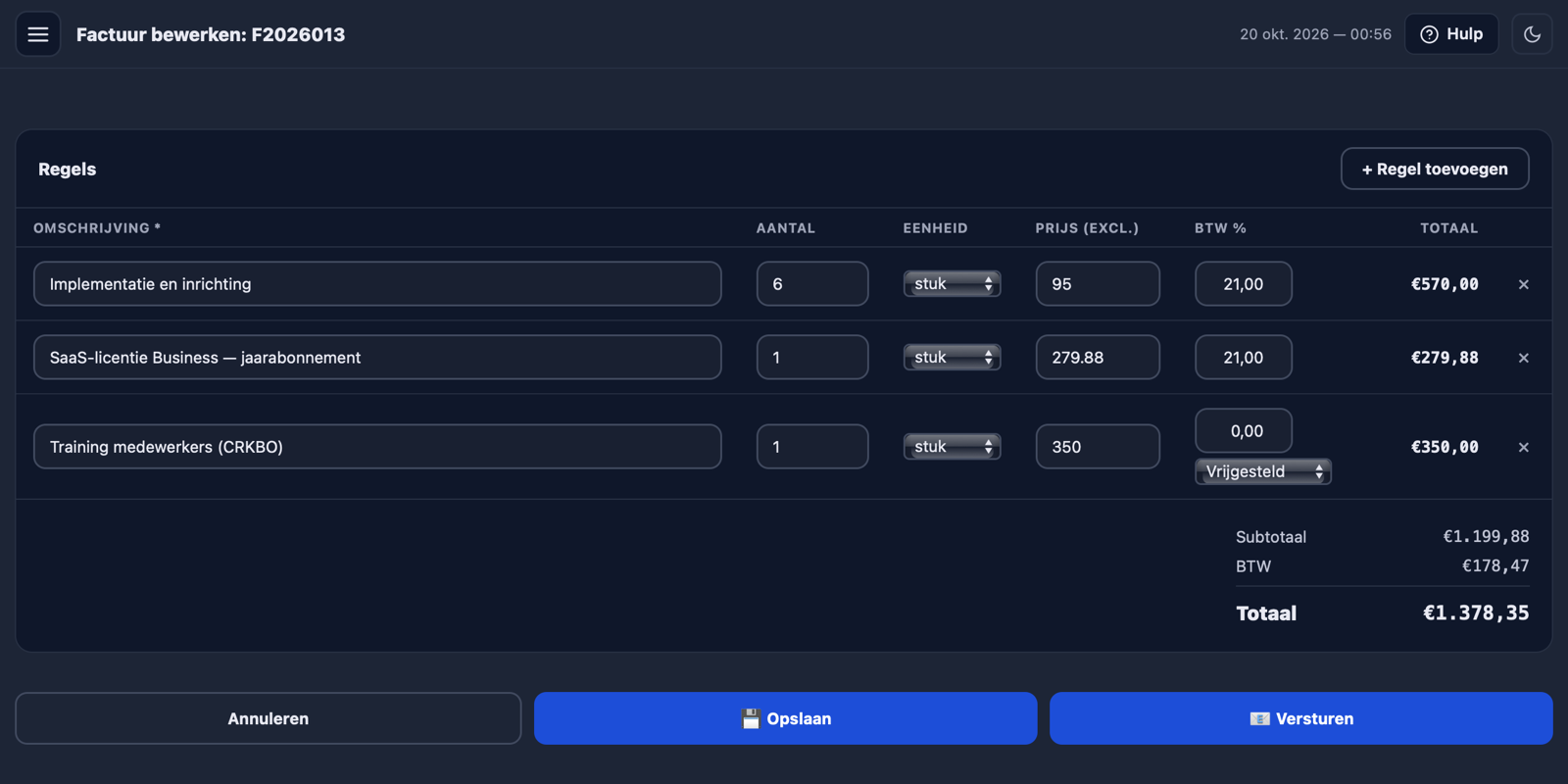The height and width of the screenshot is (784, 1568).
Task: Cancel editing with Annuleren
Action: point(269,718)
